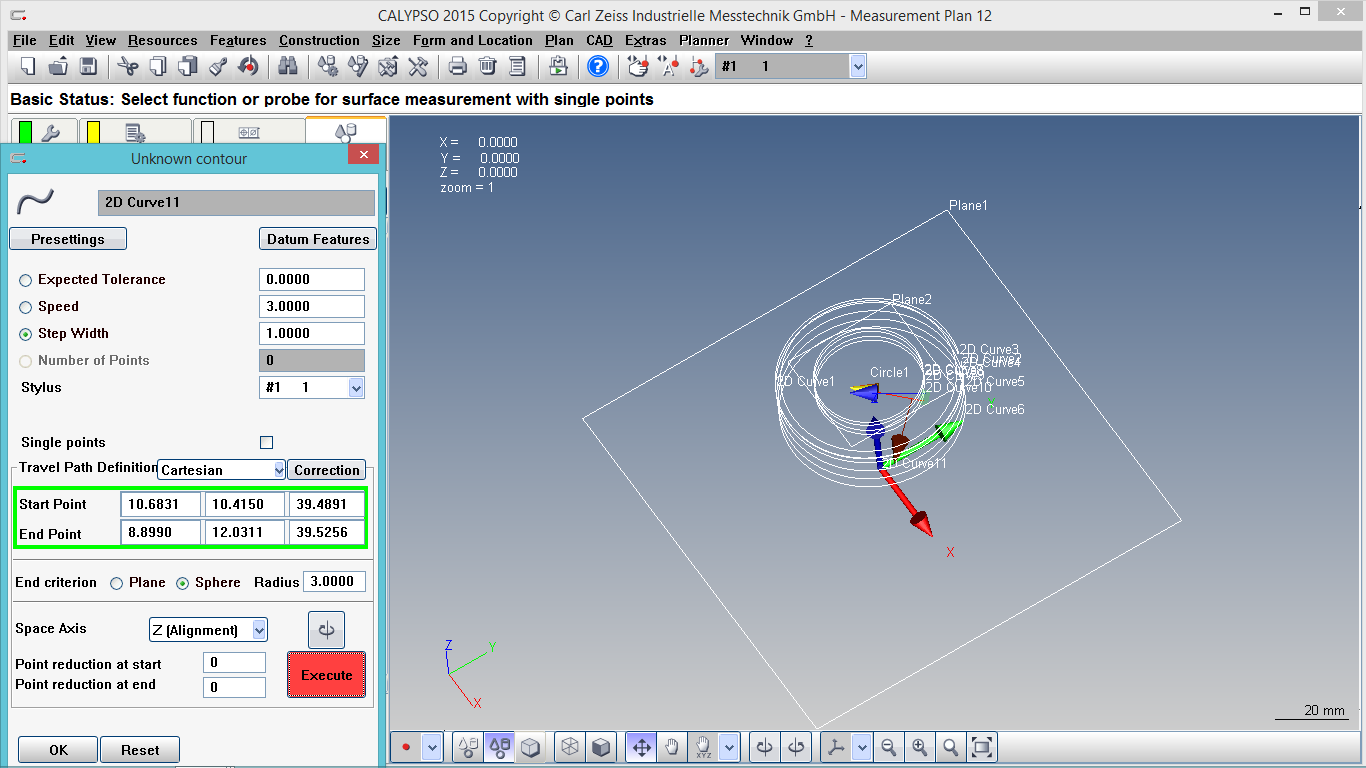1366x768 pixels.
Task: Open help with the blue question mark
Action: pyautogui.click(x=598, y=66)
